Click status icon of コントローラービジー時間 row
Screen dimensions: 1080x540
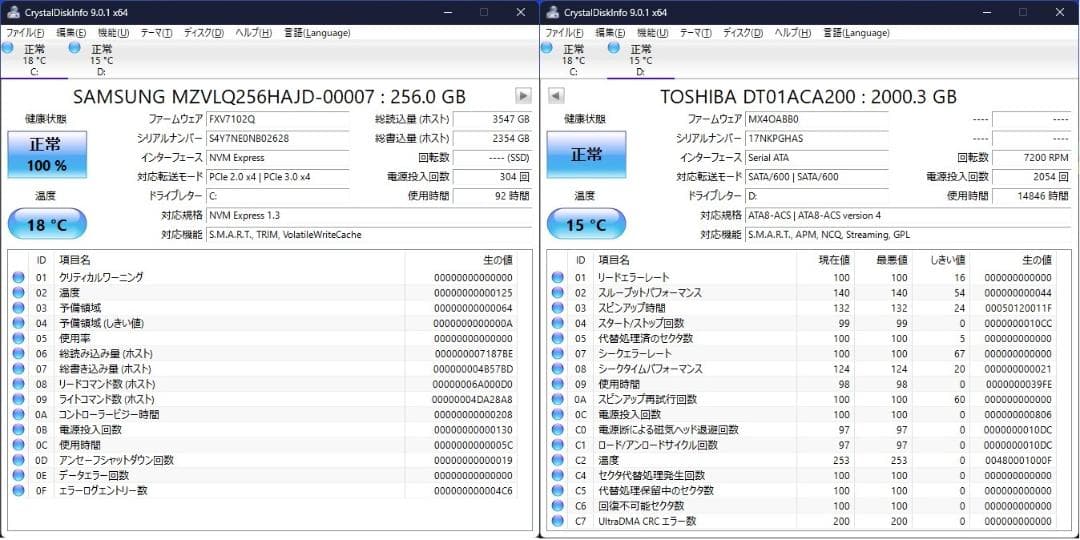18,415
